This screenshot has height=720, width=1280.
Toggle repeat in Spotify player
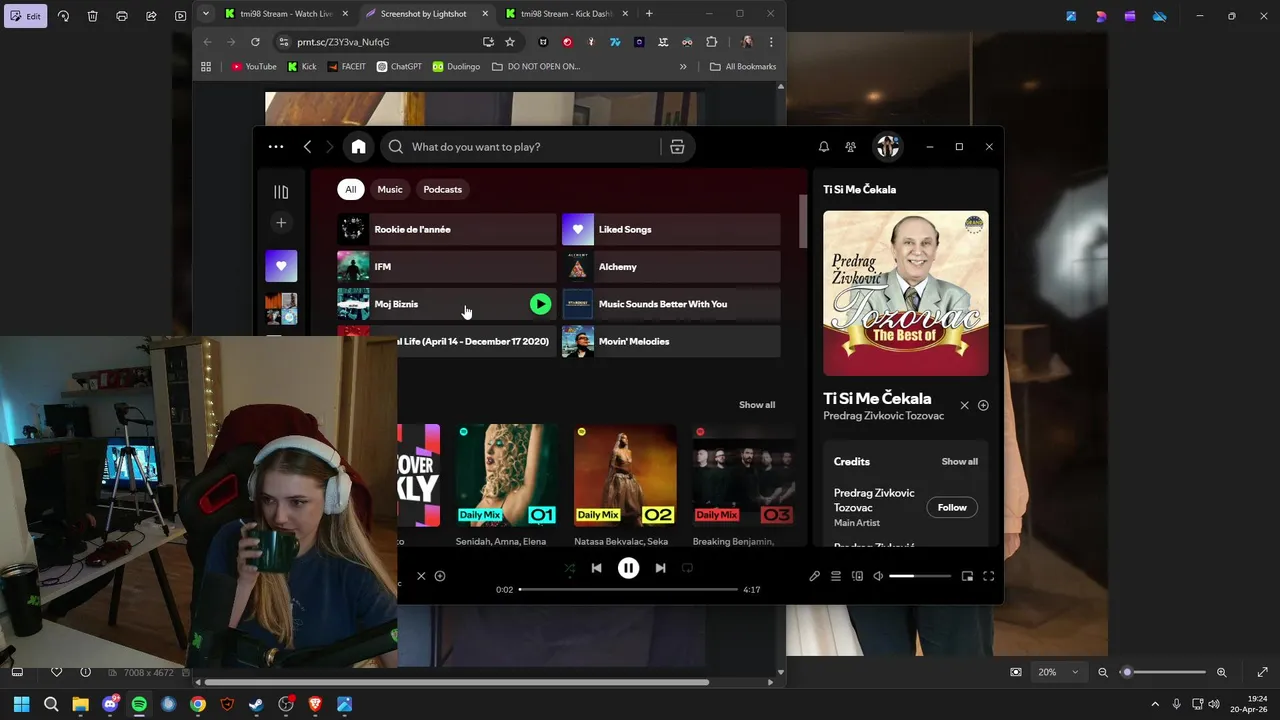click(687, 568)
